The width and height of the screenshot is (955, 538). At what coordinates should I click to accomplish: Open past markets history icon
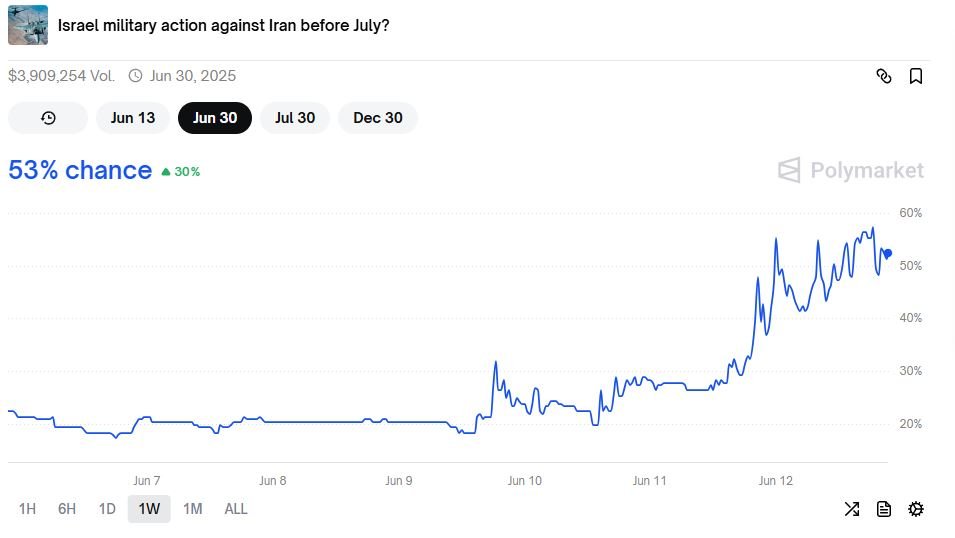pyautogui.click(x=48, y=118)
